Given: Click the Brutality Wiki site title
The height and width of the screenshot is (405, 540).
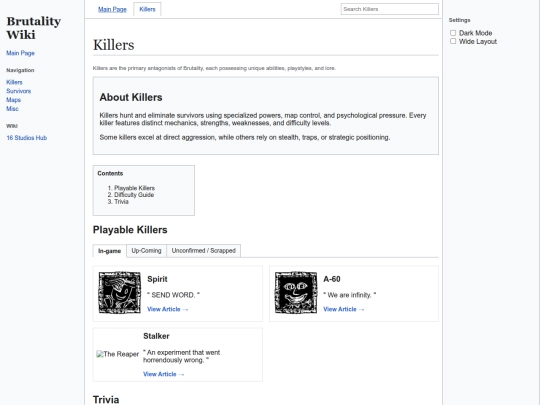Looking at the screenshot, I should [x=33, y=28].
